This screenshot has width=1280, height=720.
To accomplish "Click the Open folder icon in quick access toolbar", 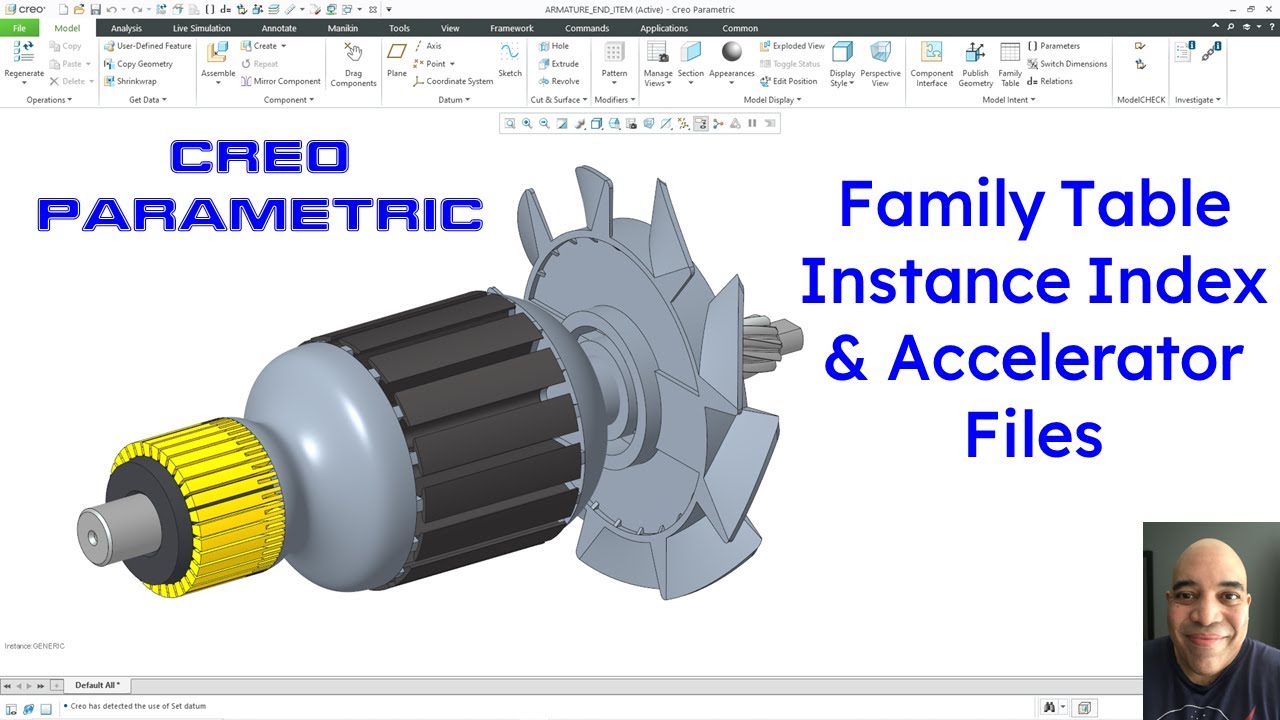I will pos(78,9).
